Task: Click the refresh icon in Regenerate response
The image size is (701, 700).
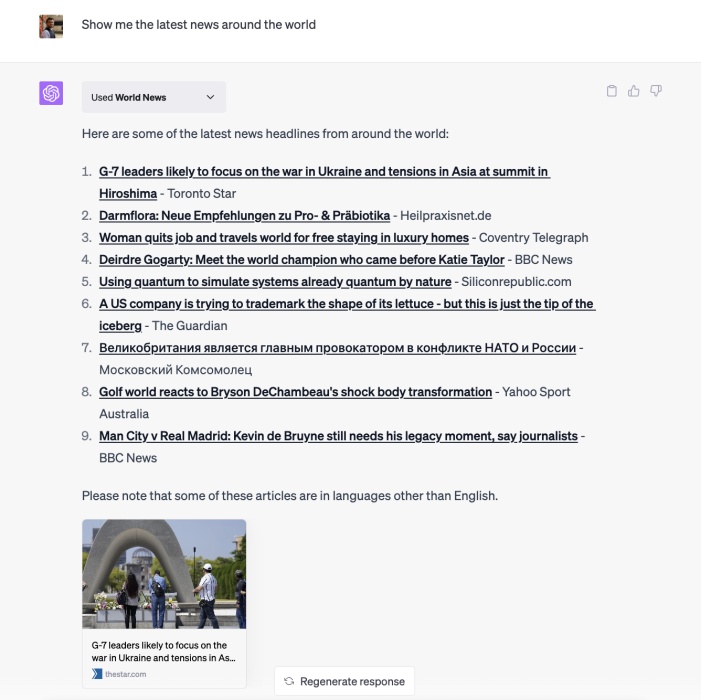Action: click(289, 681)
